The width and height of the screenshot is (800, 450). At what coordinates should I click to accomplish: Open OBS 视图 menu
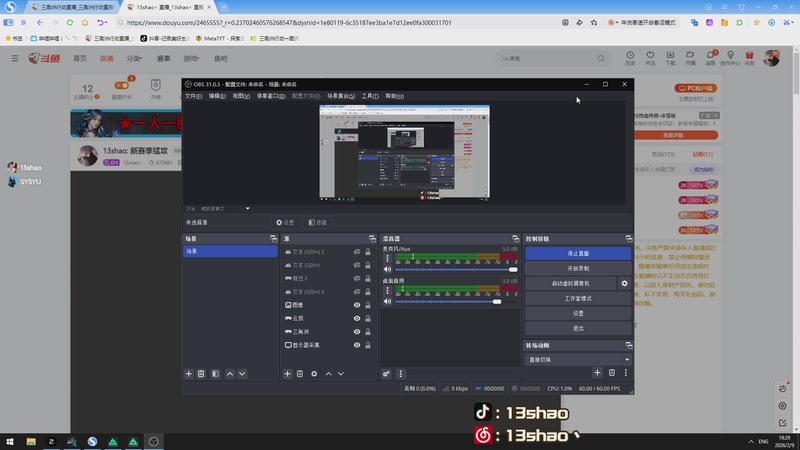pyautogui.click(x=241, y=96)
